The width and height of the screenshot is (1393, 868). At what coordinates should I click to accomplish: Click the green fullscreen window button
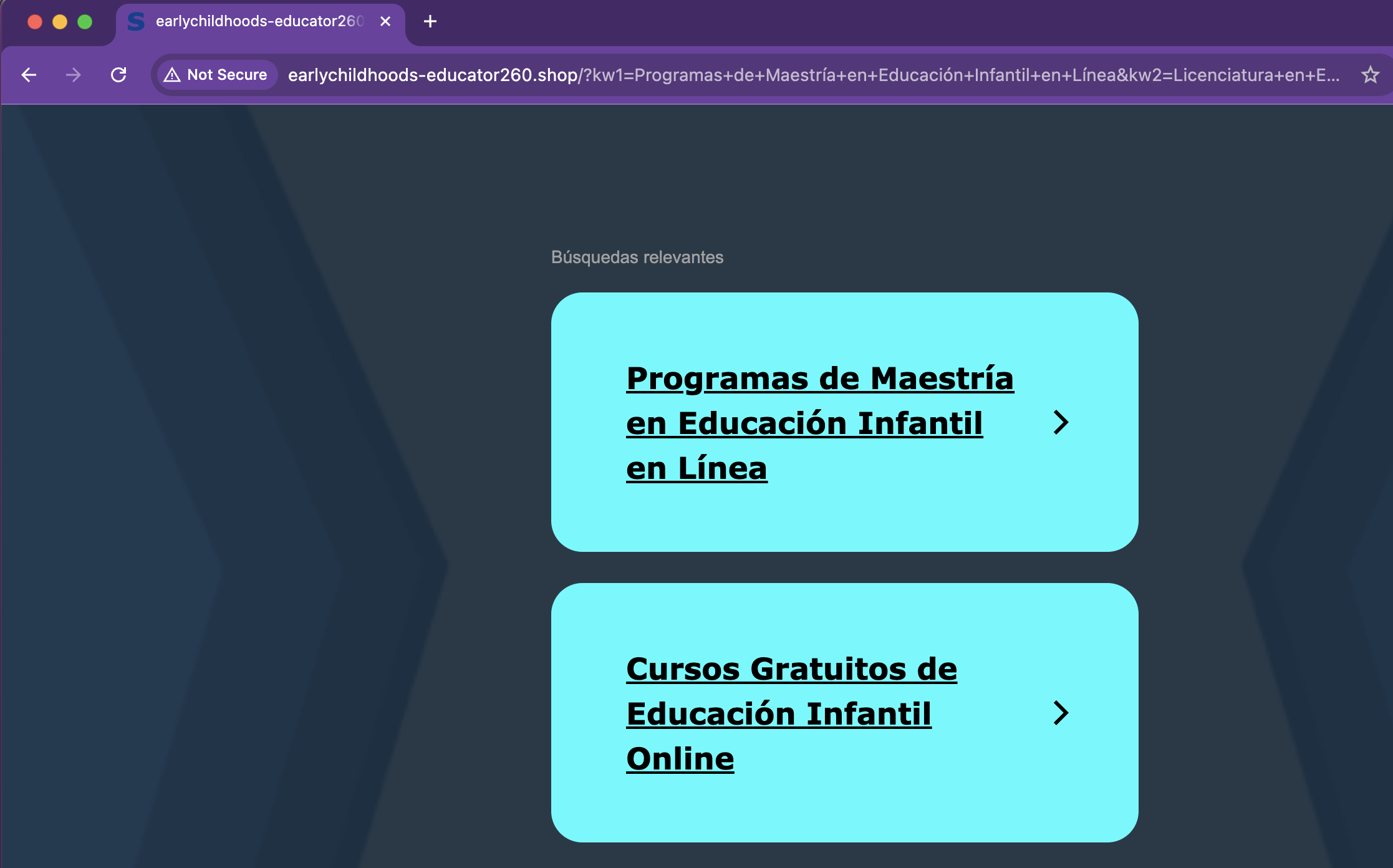click(x=85, y=22)
